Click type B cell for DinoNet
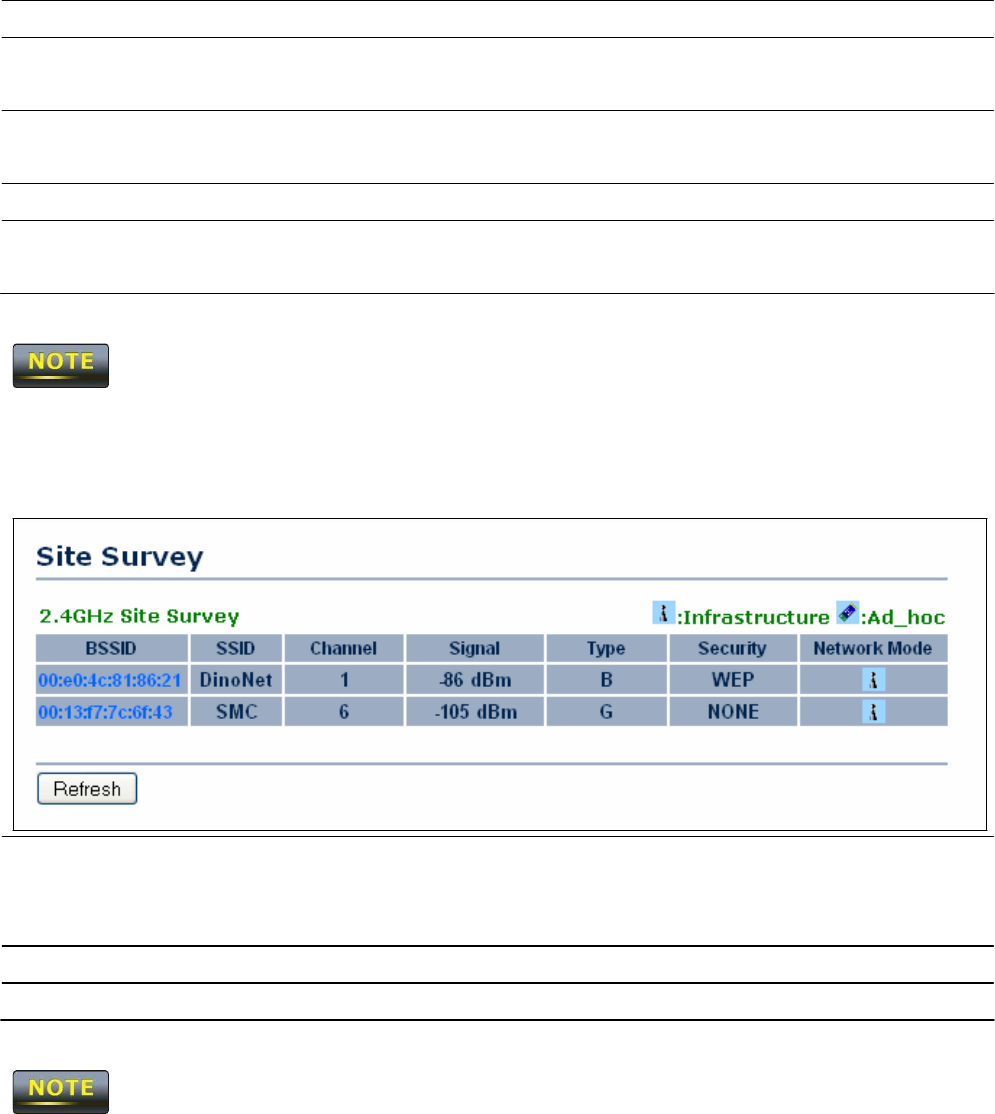Screen dimensions: 995x1114 click(606, 680)
